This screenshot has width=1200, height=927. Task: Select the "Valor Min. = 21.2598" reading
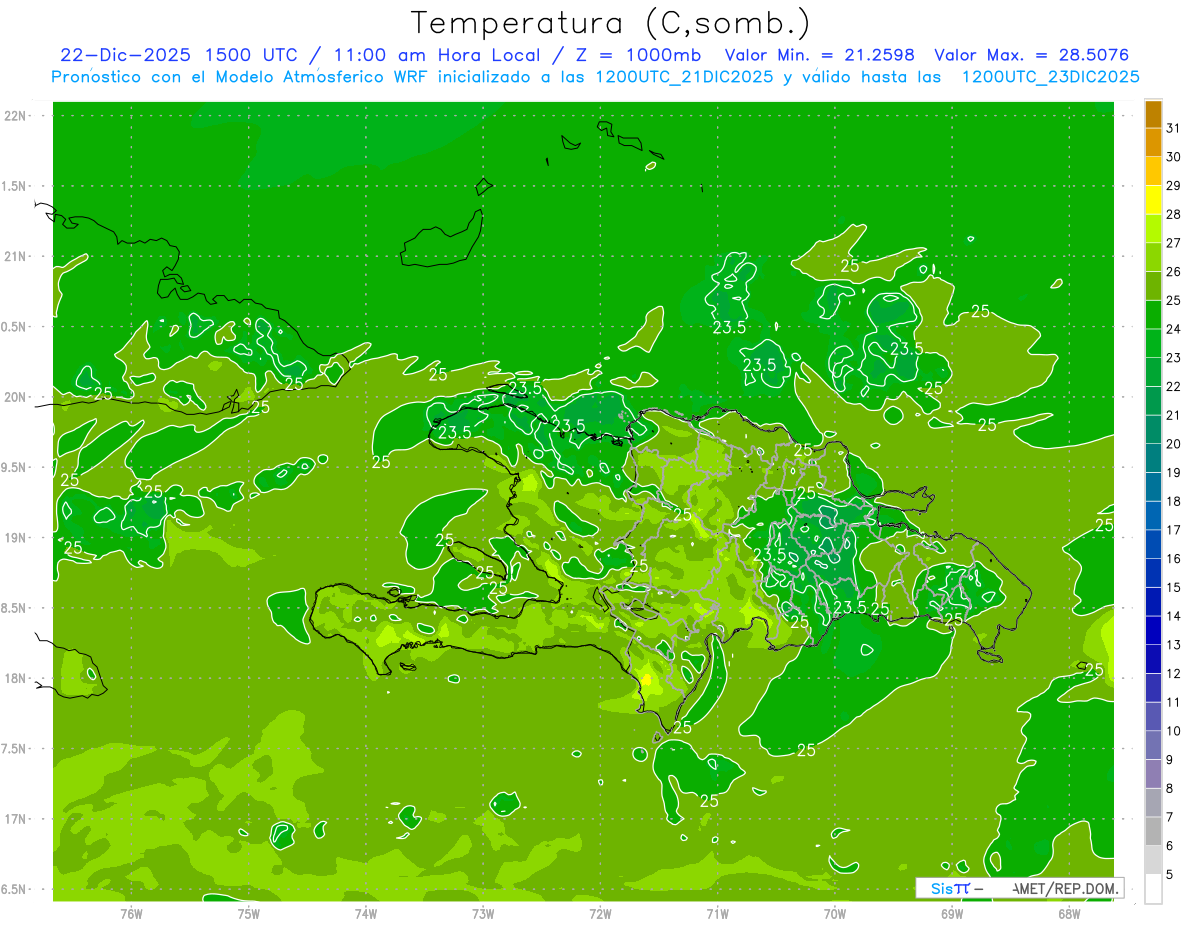[819, 55]
